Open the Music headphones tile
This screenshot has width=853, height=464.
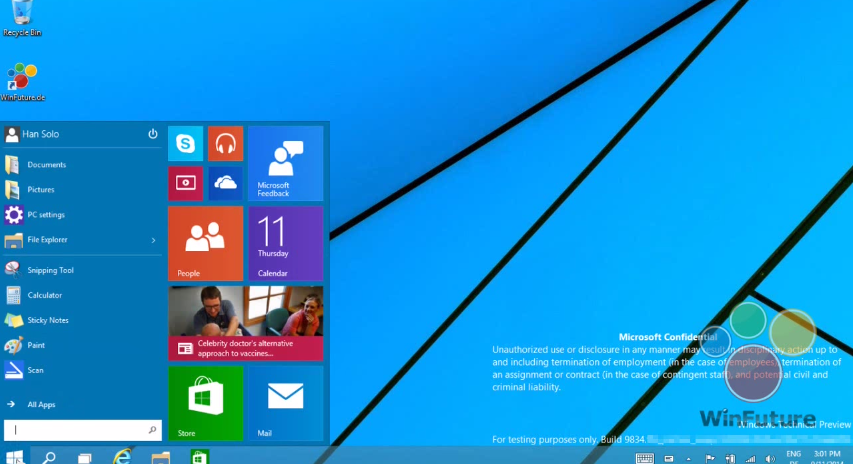pos(225,144)
